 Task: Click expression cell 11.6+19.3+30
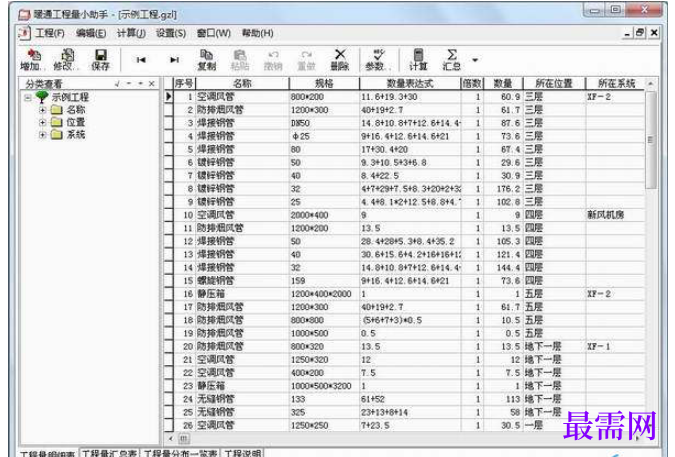point(410,97)
